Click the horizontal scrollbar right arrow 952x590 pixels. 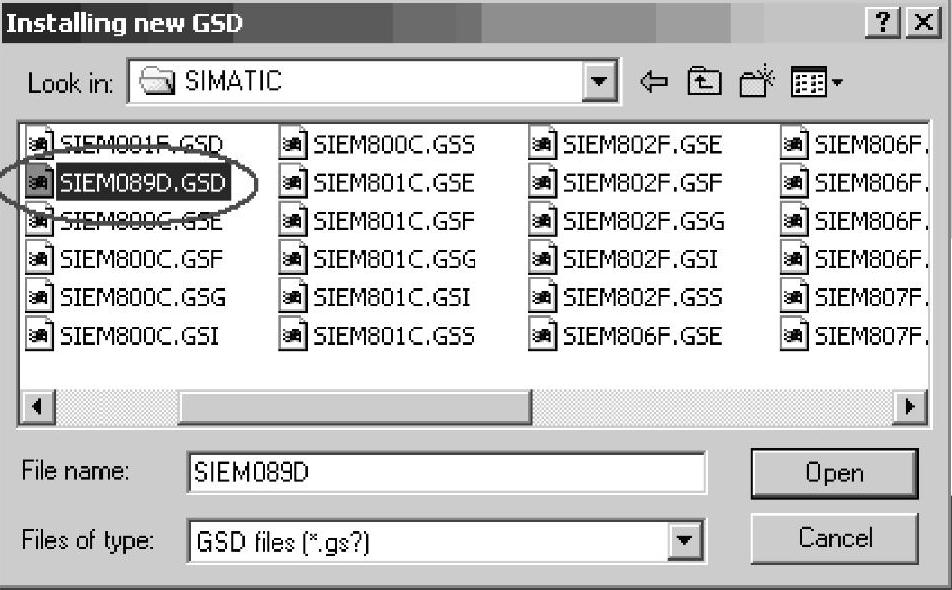(910, 406)
